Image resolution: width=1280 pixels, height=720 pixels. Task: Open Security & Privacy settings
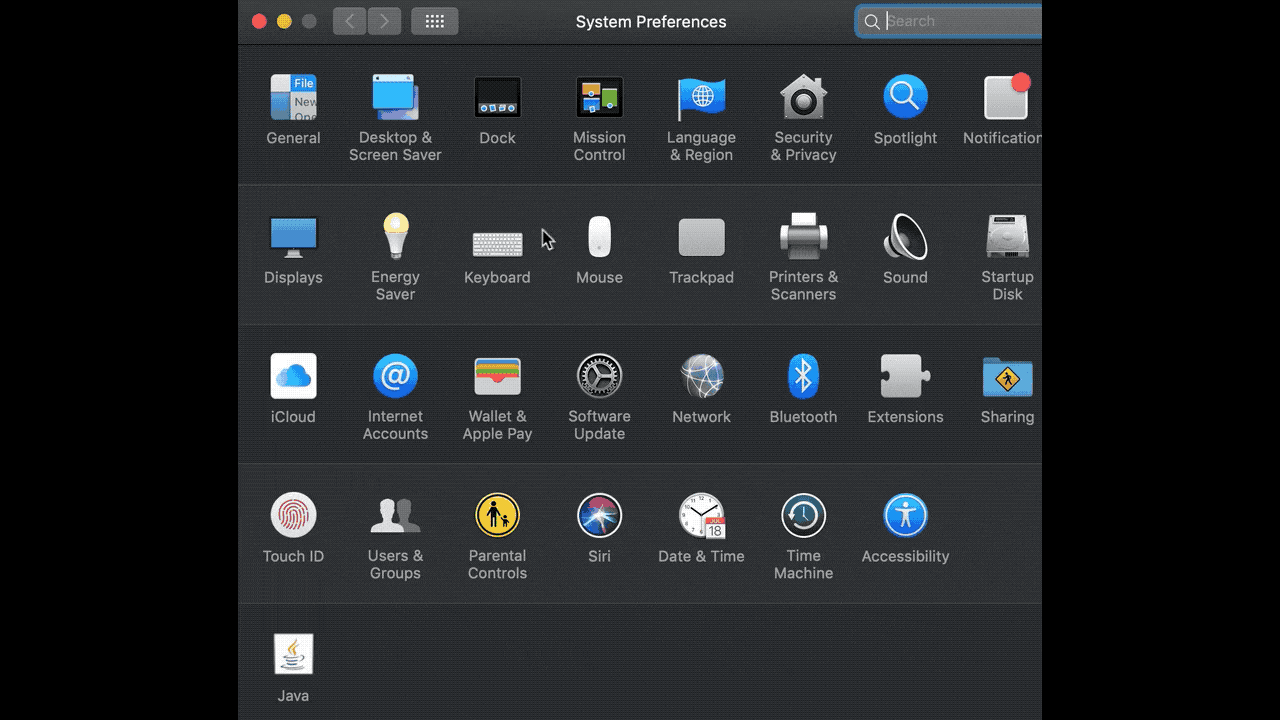click(803, 97)
